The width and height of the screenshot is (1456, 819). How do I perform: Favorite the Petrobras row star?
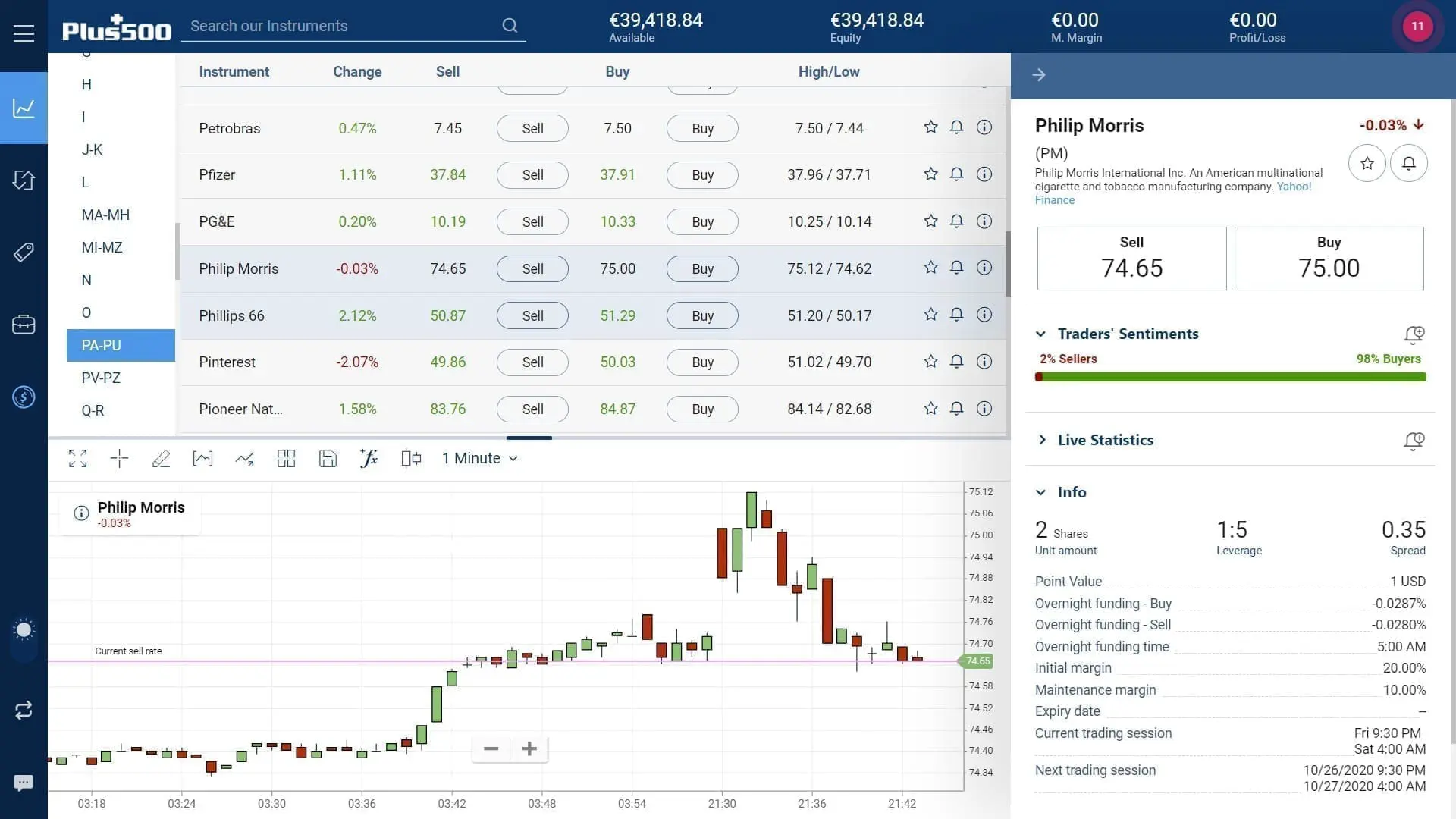point(930,127)
